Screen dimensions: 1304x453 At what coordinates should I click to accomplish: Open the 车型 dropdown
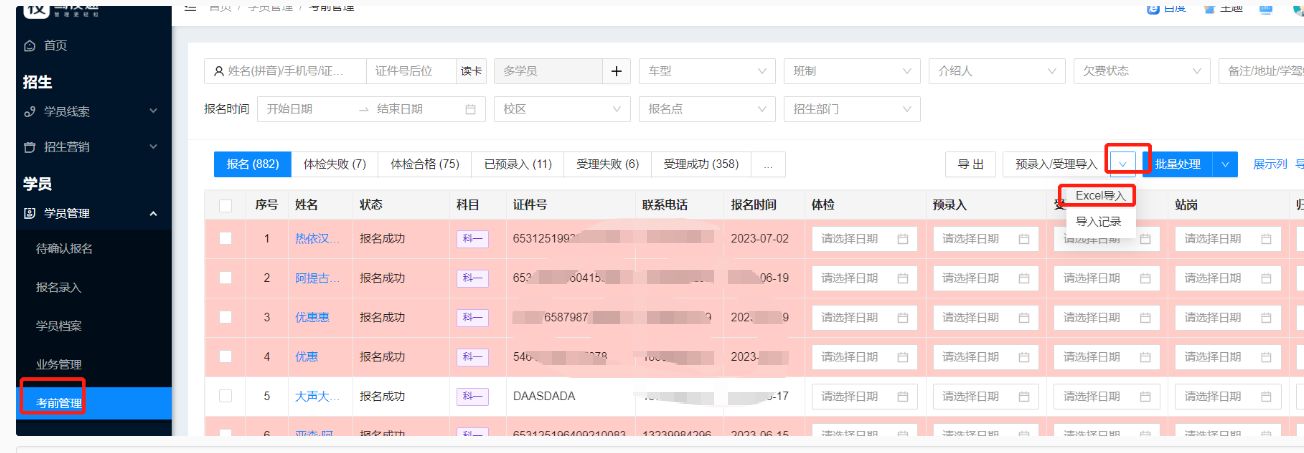[x=707, y=71]
